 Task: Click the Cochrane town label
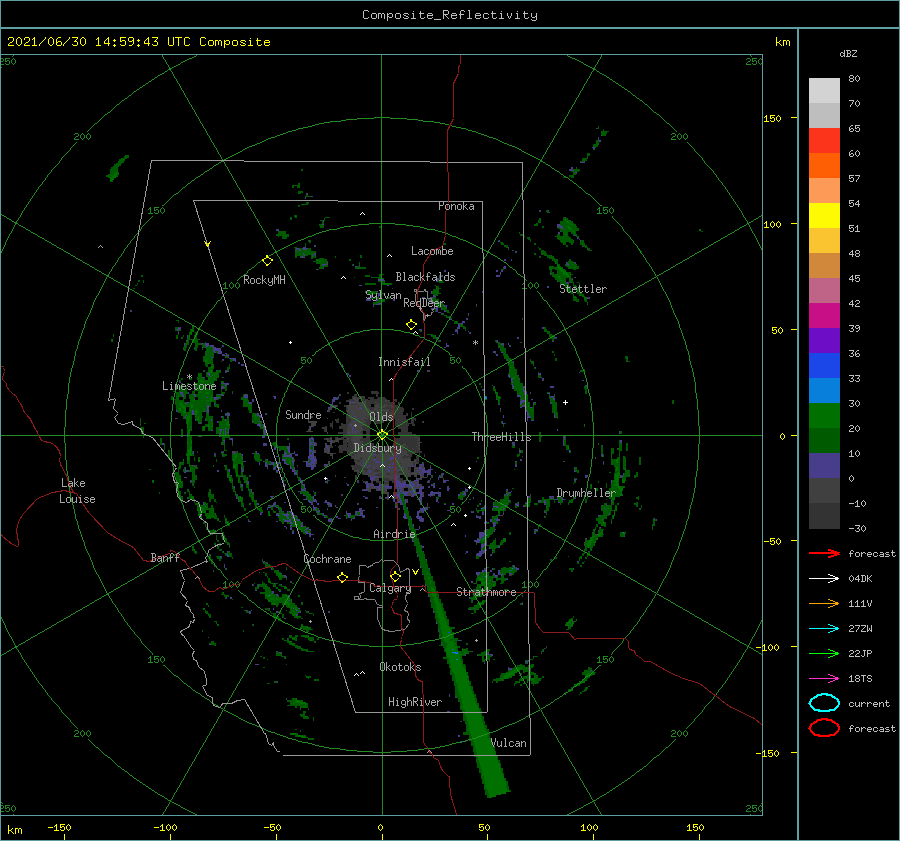(327, 559)
